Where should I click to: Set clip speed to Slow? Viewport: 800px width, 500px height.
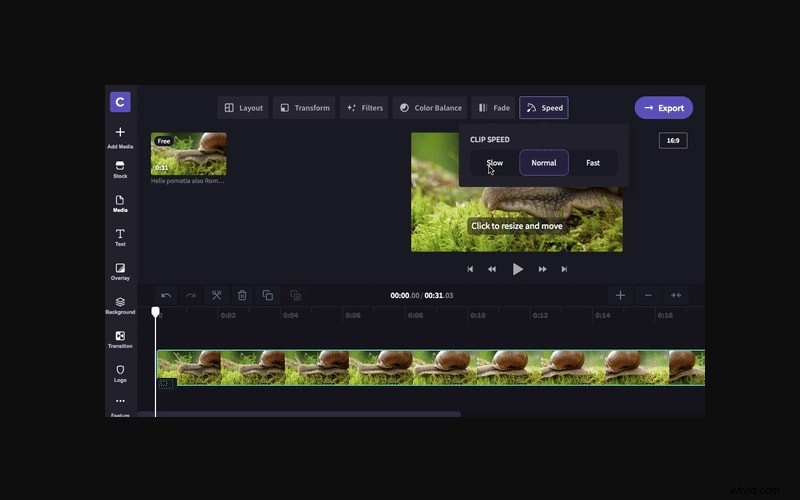(x=494, y=163)
